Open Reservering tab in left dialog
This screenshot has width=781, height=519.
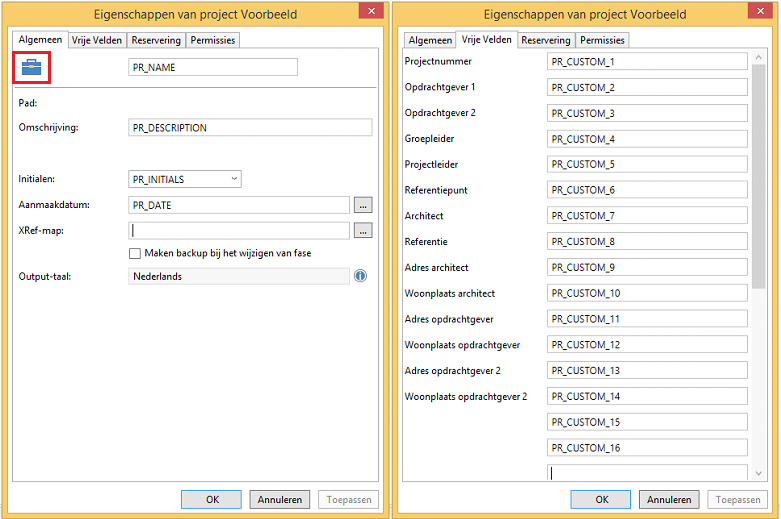point(156,40)
